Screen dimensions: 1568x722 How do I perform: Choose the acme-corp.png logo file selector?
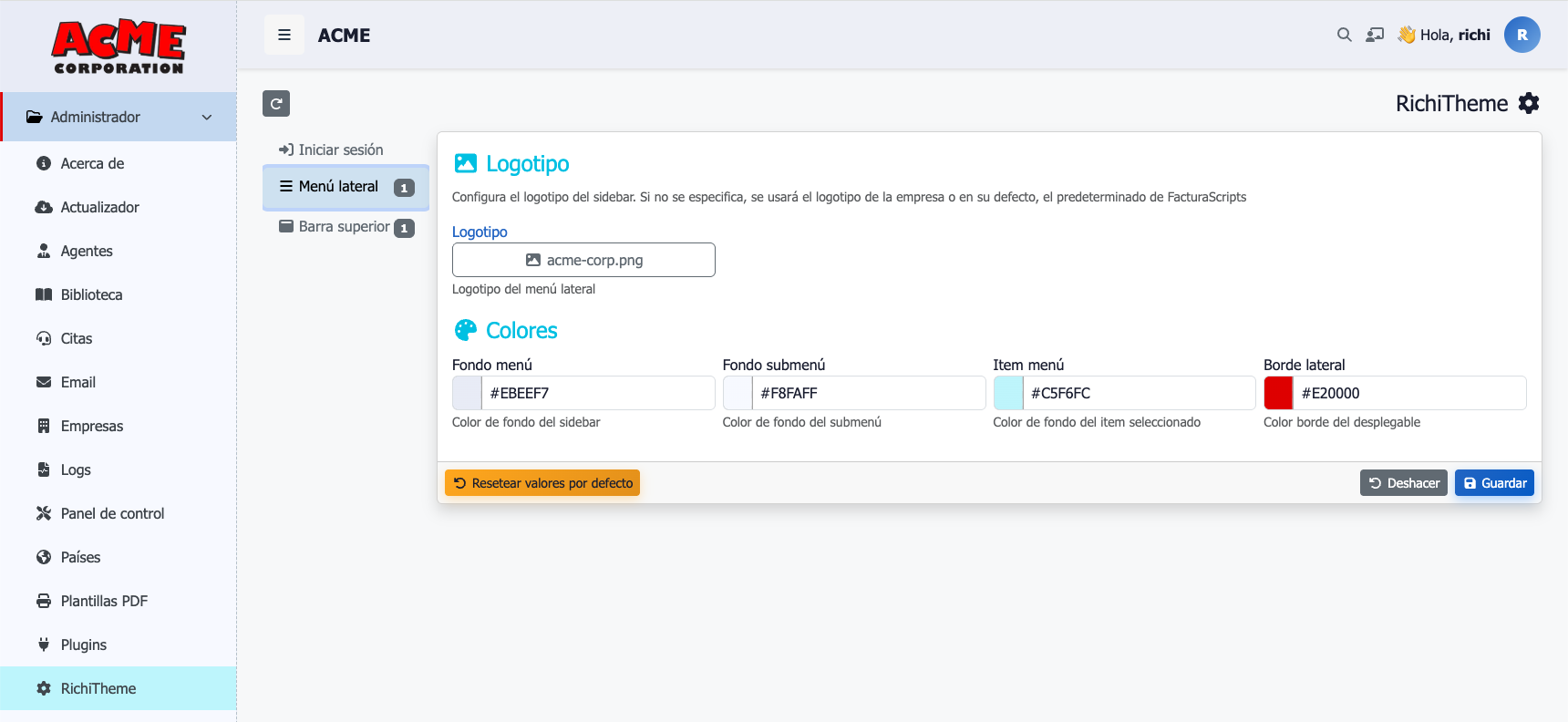pos(583,260)
